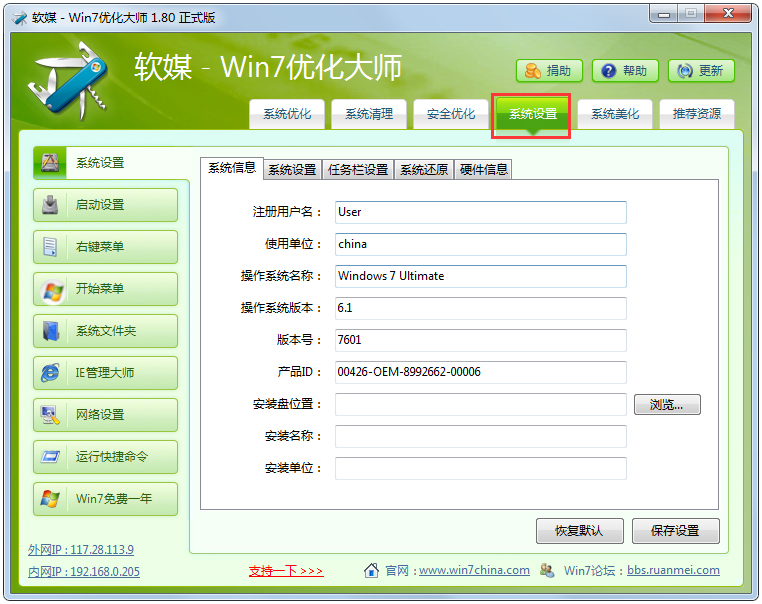Click the 更新 update button
The height and width of the screenshot is (604, 762).
[x=701, y=71]
